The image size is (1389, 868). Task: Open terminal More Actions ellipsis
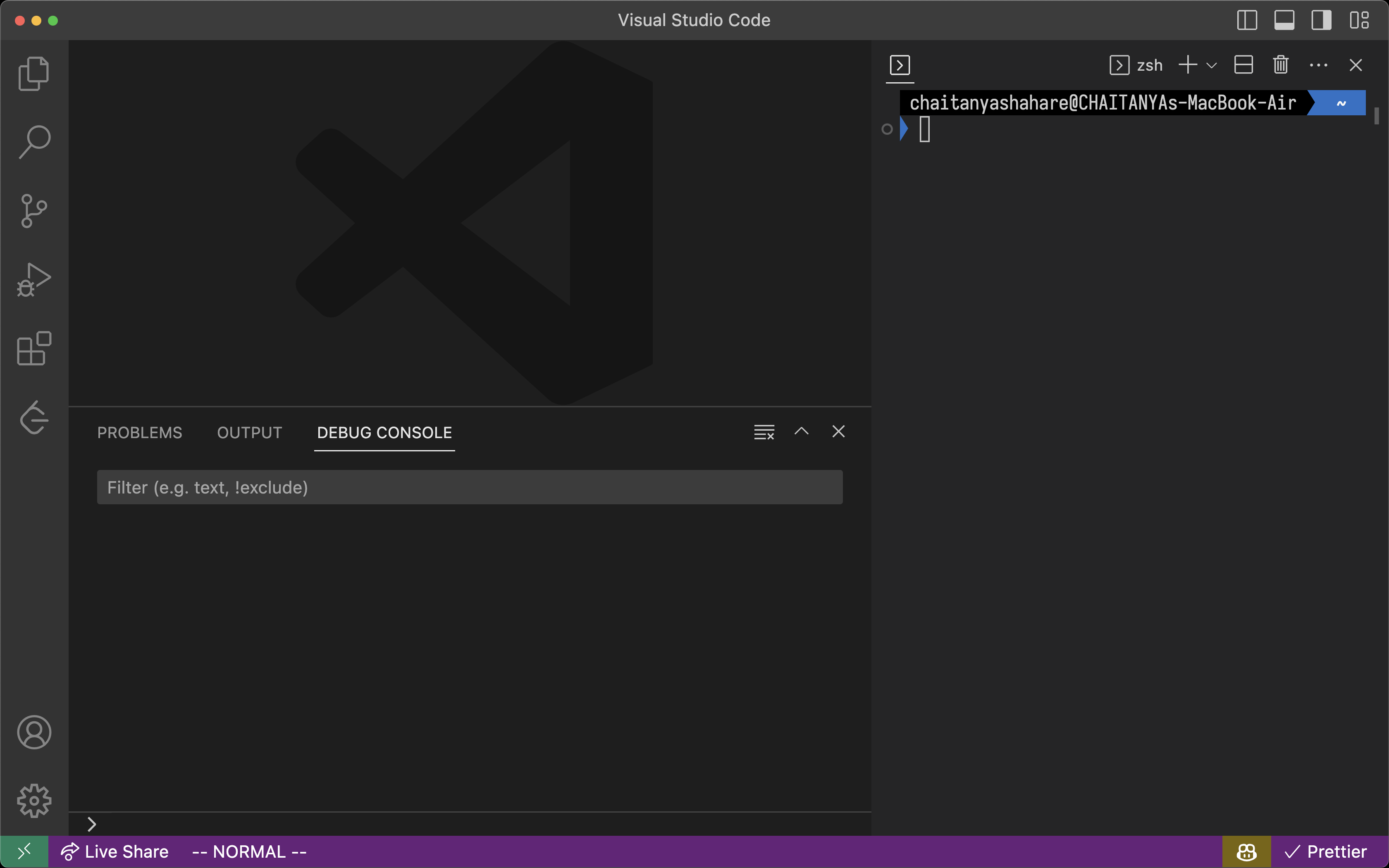(x=1318, y=65)
